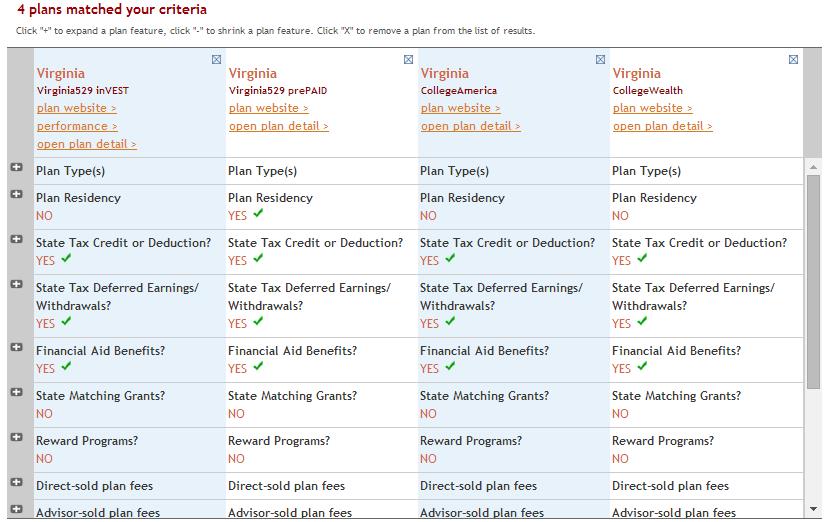Screen dimensions: 828x522
Task: Click Virginia heading above Virginia529 prePAID
Action: tap(252, 73)
